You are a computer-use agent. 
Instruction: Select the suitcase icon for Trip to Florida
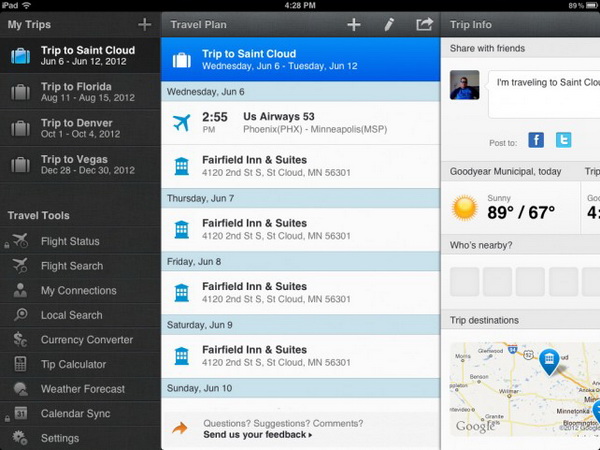click(x=20, y=92)
